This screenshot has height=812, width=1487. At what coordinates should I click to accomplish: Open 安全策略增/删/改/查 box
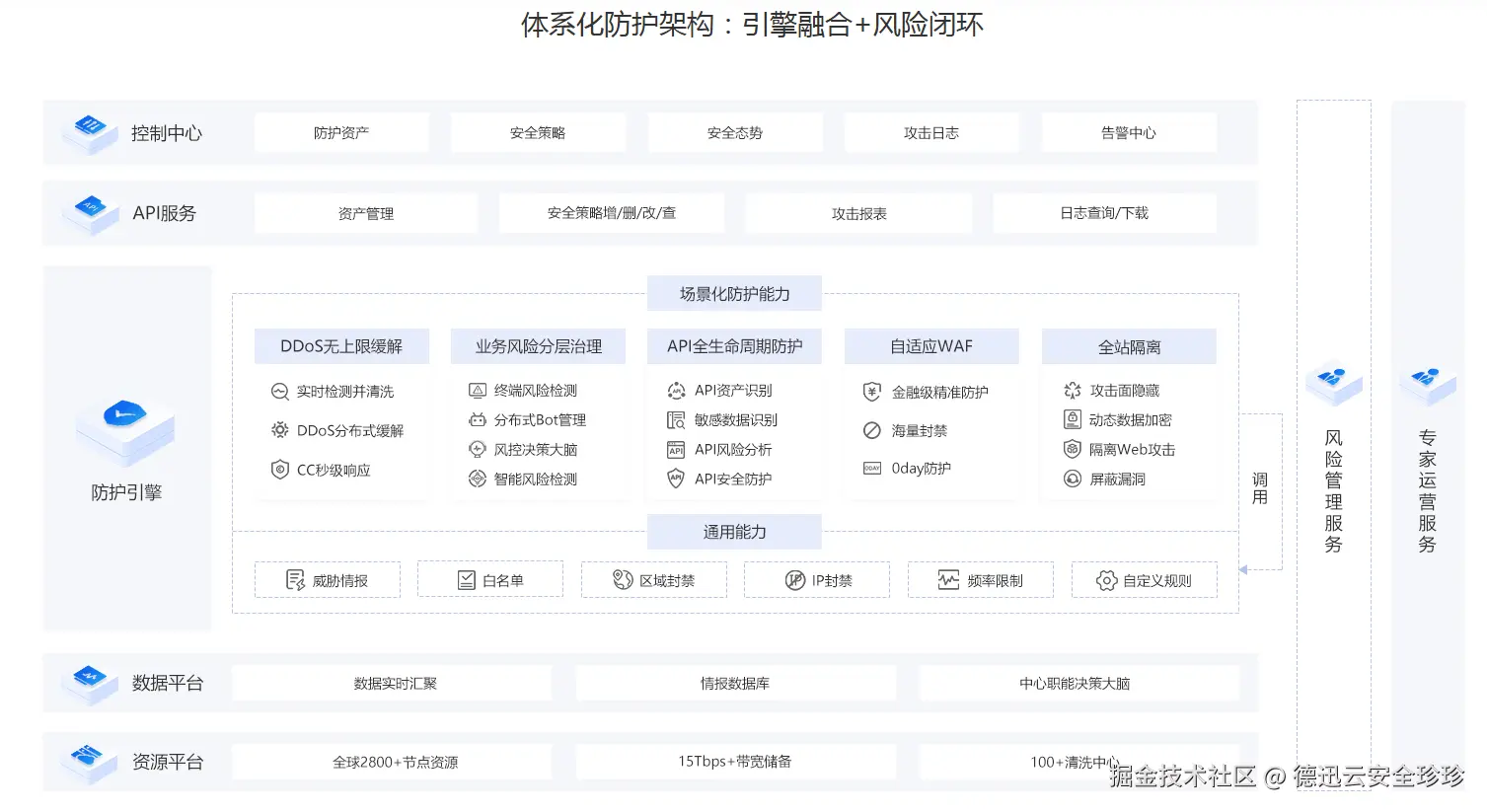point(612,213)
